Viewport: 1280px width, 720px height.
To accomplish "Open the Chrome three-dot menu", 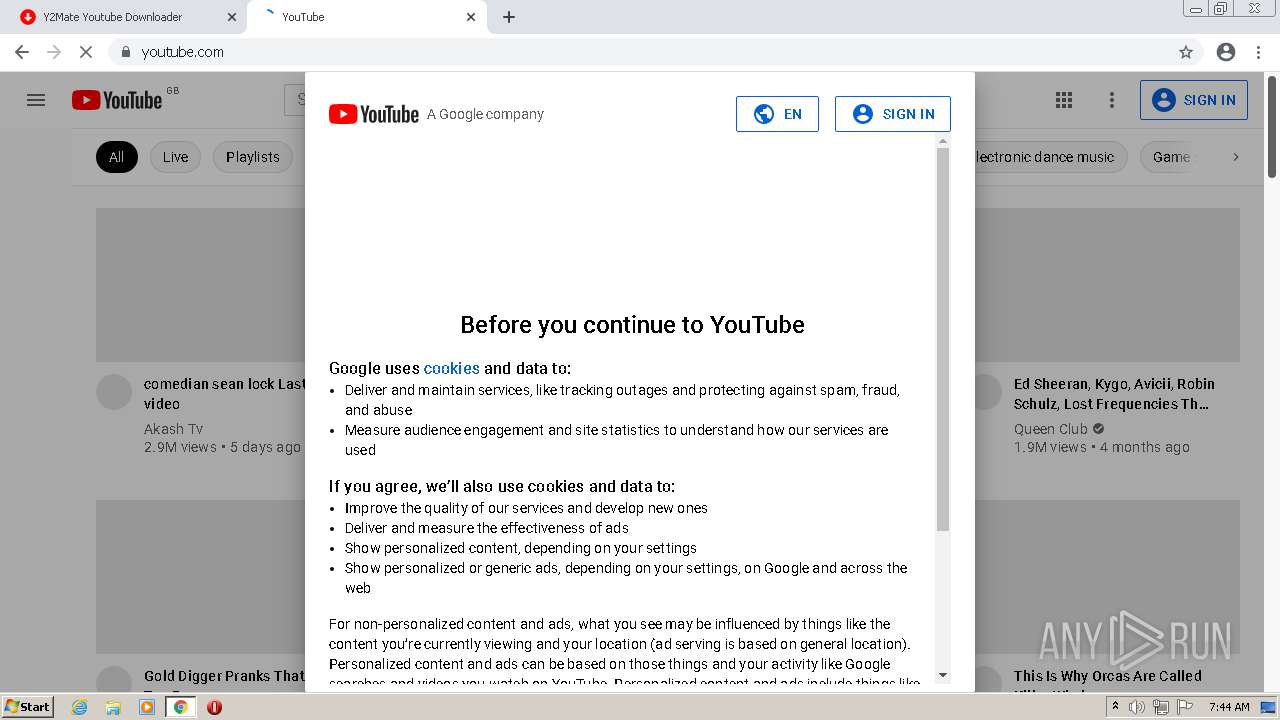I will click(x=1258, y=52).
